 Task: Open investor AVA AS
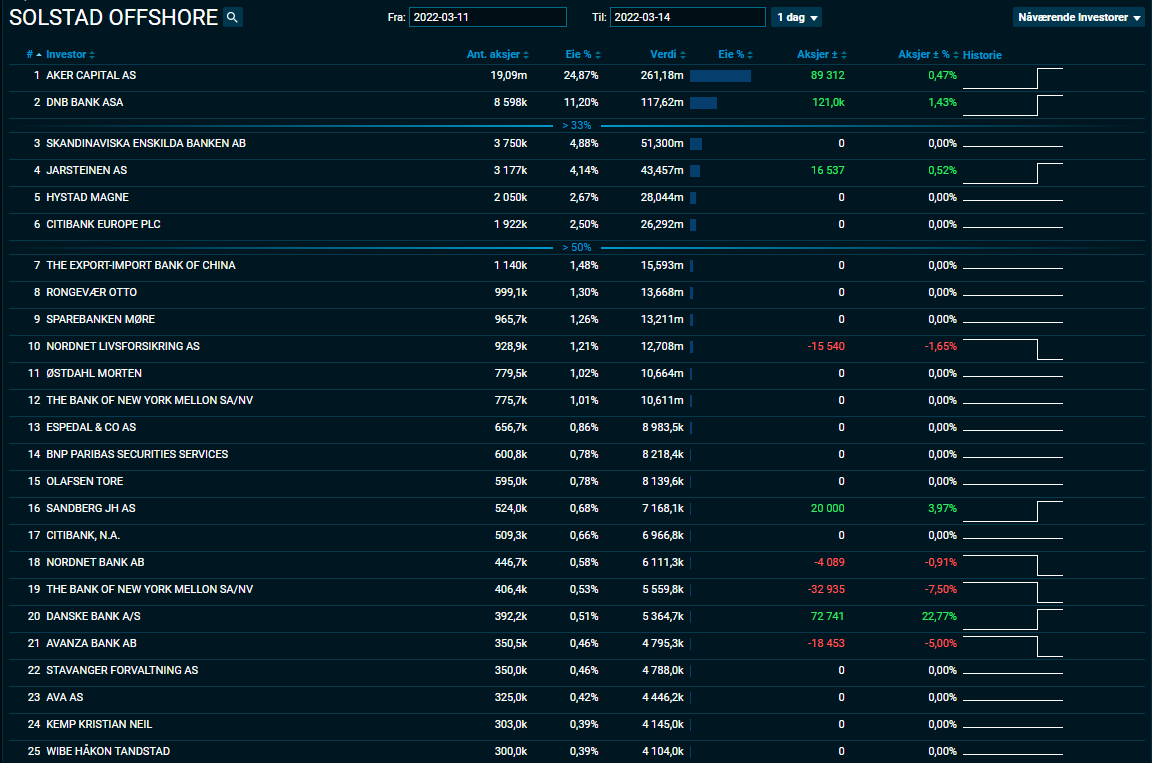click(x=65, y=698)
